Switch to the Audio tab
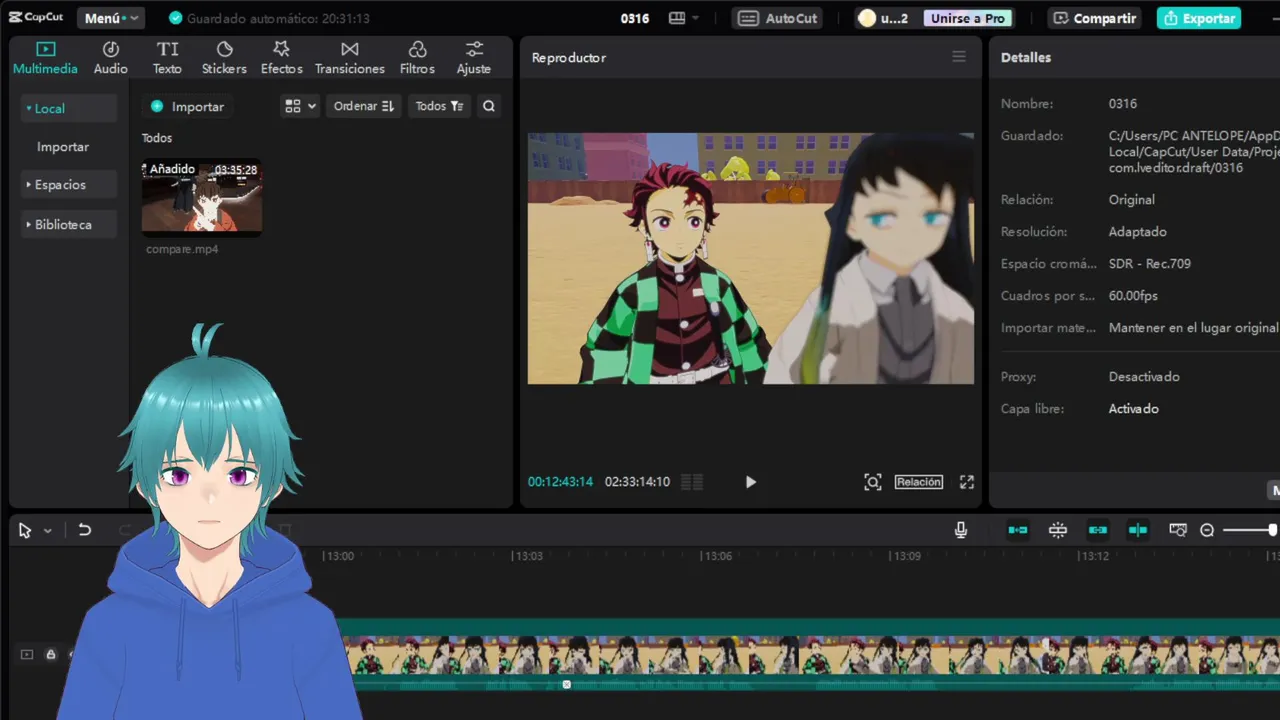Image resolution: width=1280 pixels, height=720 pixels. [111, 58]
